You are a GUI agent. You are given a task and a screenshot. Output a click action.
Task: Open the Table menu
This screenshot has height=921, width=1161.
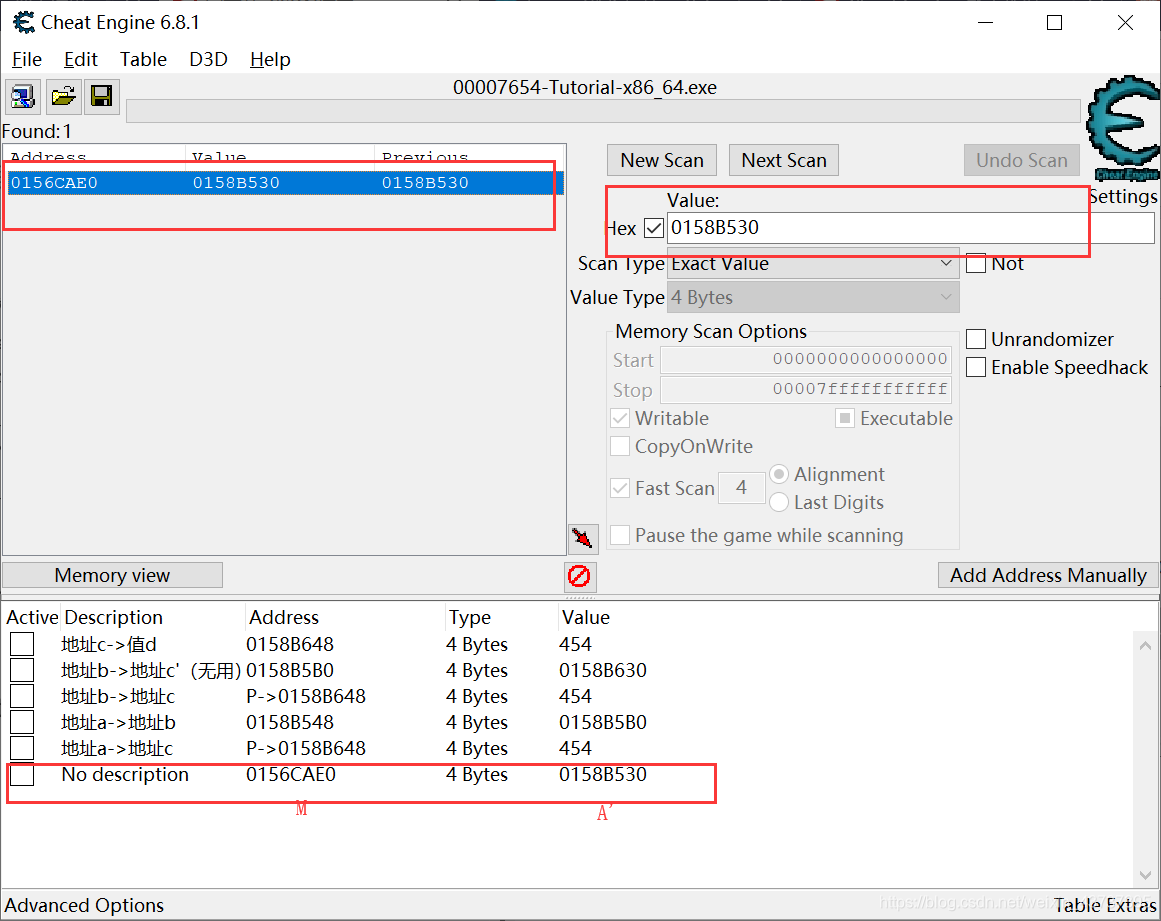(143, 59)
